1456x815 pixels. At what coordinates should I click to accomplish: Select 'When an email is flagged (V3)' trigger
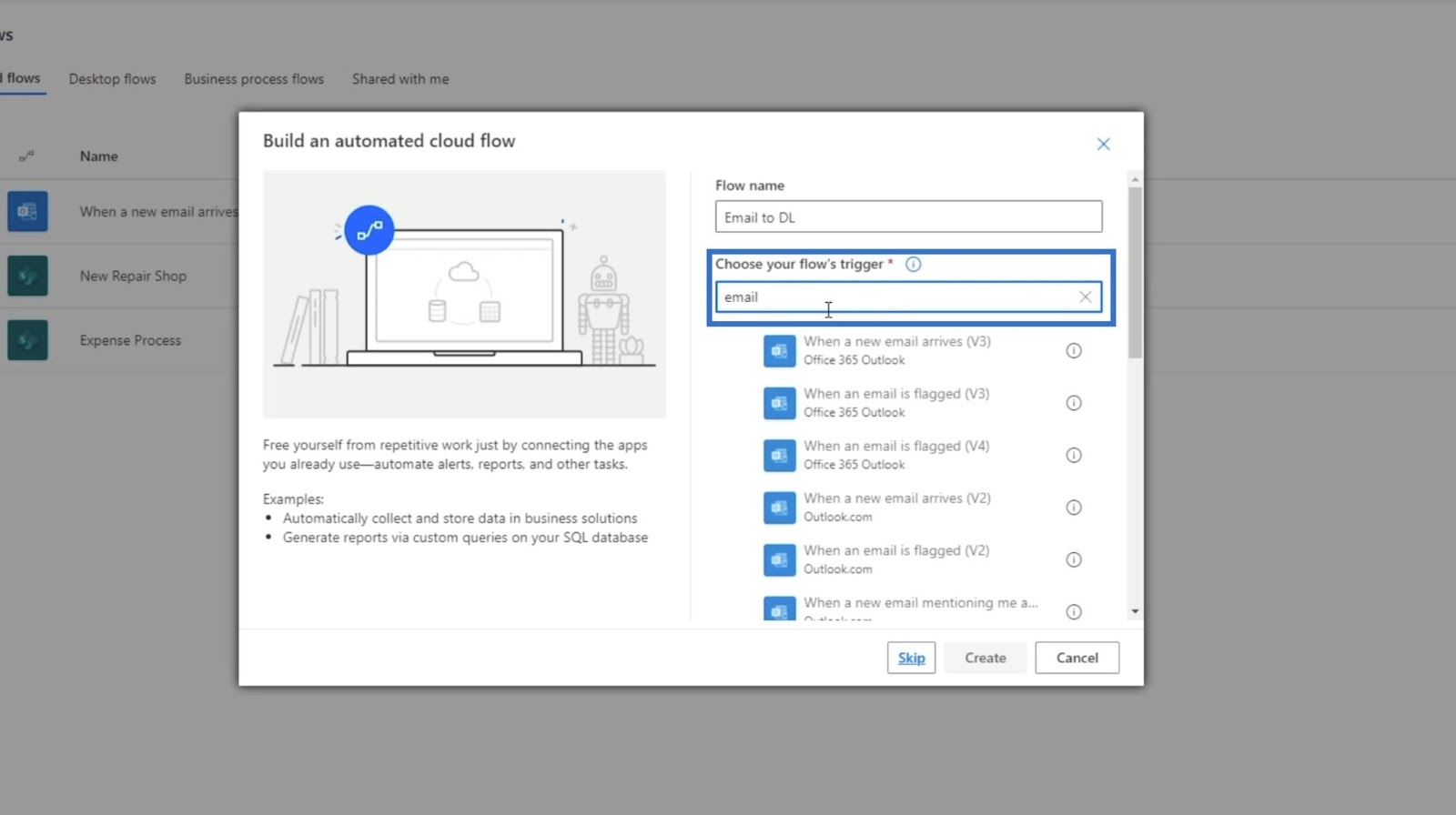922,403
